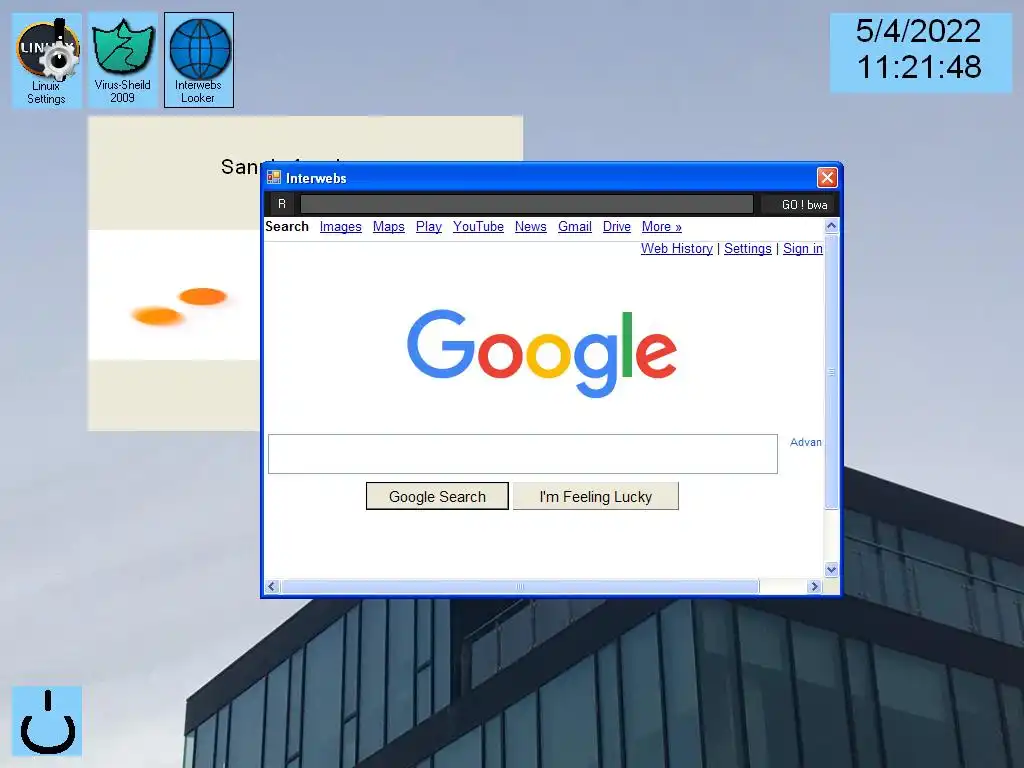
Task: Open the Play link
Action: [428, 227]
